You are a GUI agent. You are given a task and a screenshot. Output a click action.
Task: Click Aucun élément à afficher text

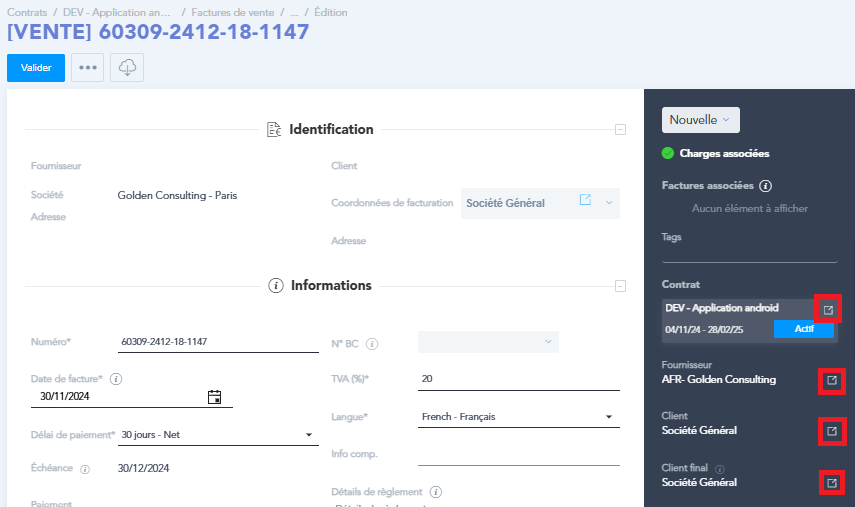(750, 208)
